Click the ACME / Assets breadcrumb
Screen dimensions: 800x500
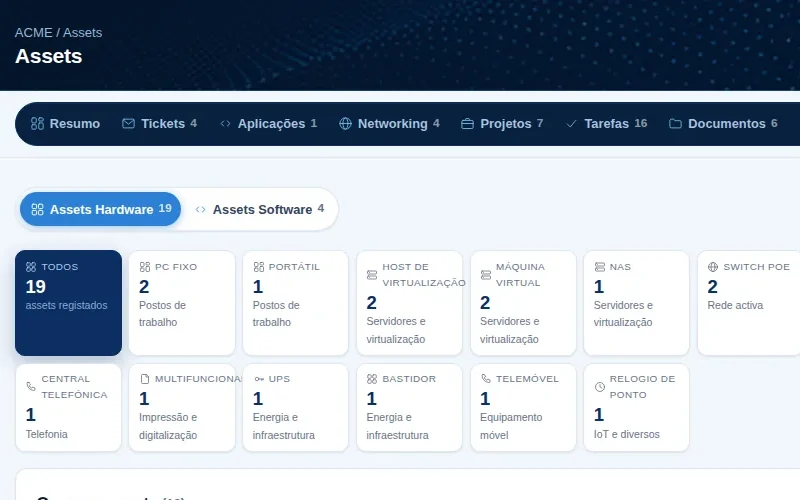tap(58, 33)
